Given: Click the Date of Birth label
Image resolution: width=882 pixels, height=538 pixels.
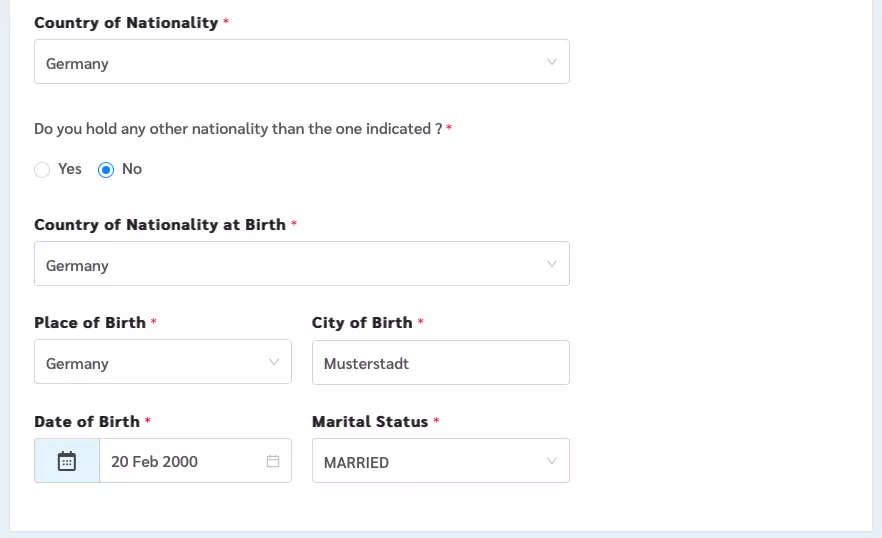Looking at the screenshot, I should point(87,422).
